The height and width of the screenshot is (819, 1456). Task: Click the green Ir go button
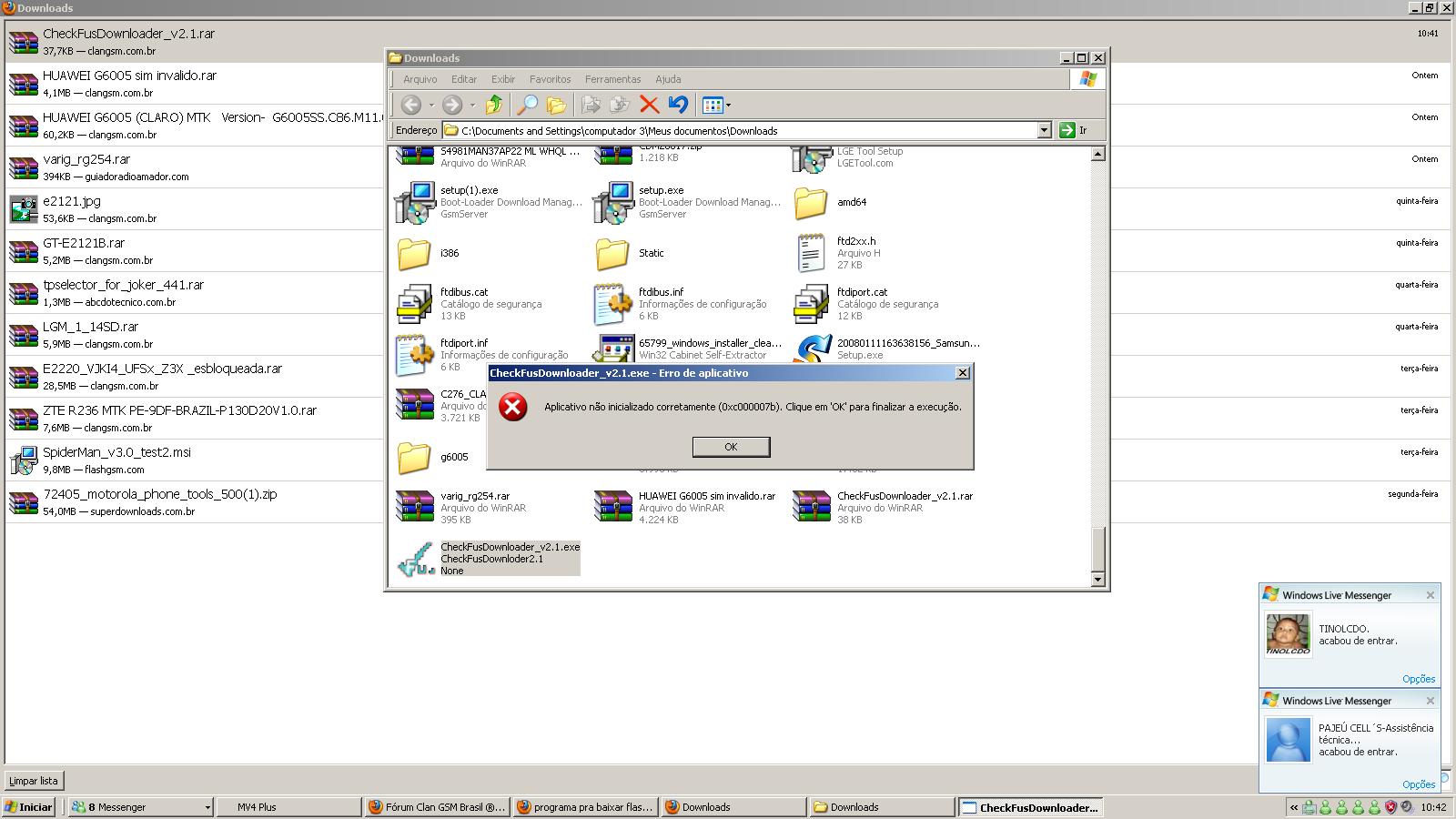pos(1073,131)
